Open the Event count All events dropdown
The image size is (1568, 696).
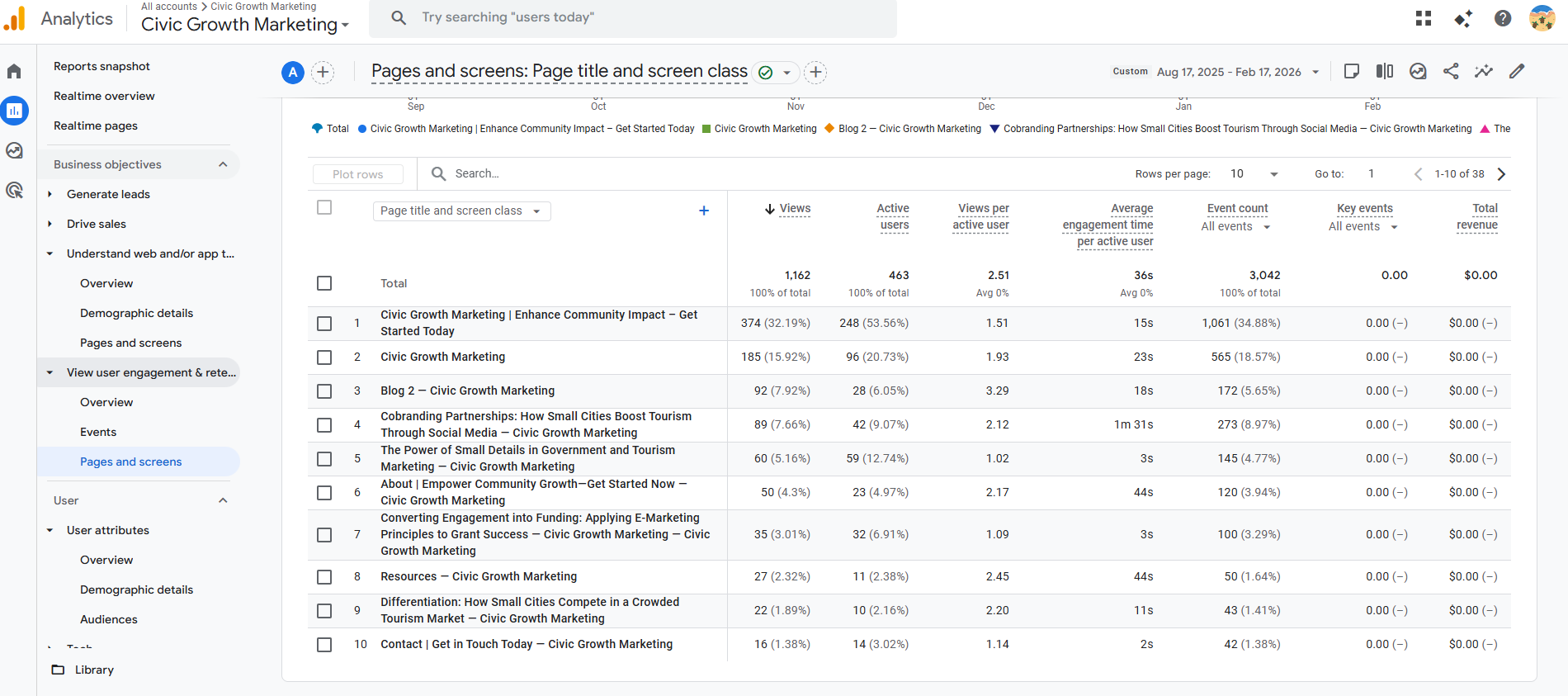pyautogui.click(x=1235, y=226)
